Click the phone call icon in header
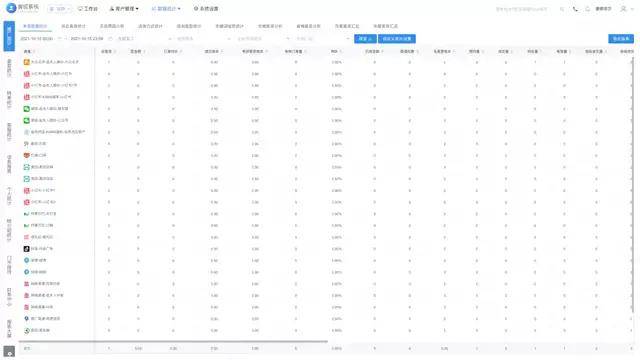 coord(575,9)
